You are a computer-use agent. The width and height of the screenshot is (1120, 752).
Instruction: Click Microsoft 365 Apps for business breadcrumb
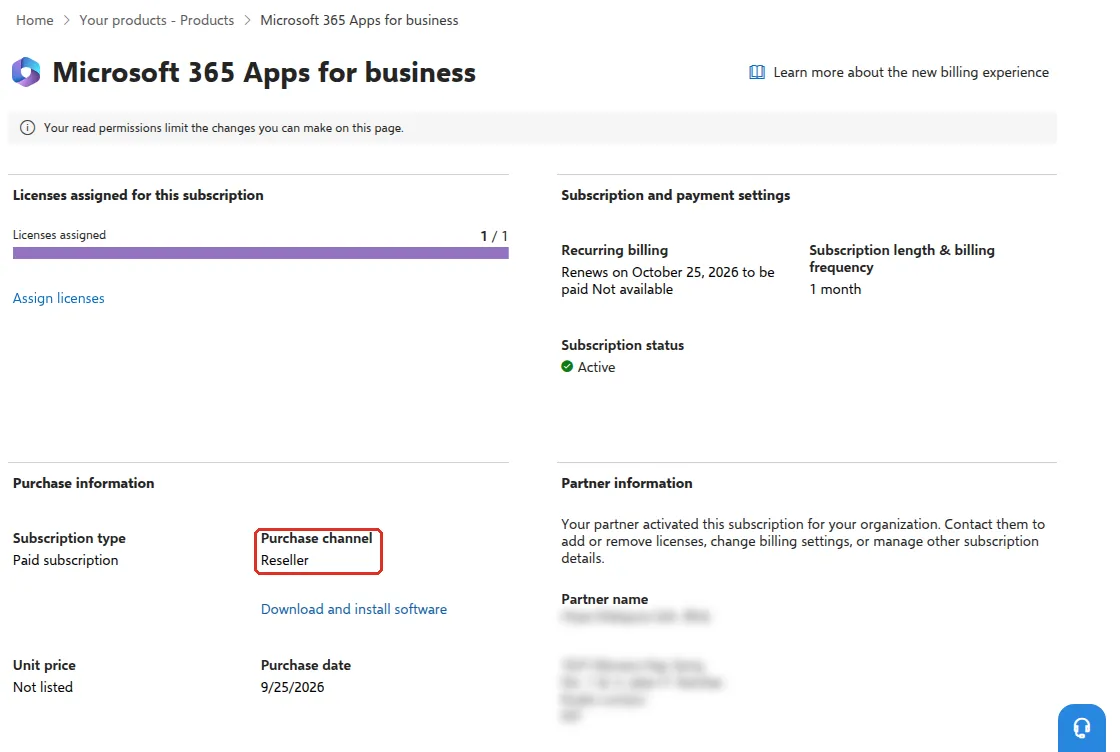359,20
